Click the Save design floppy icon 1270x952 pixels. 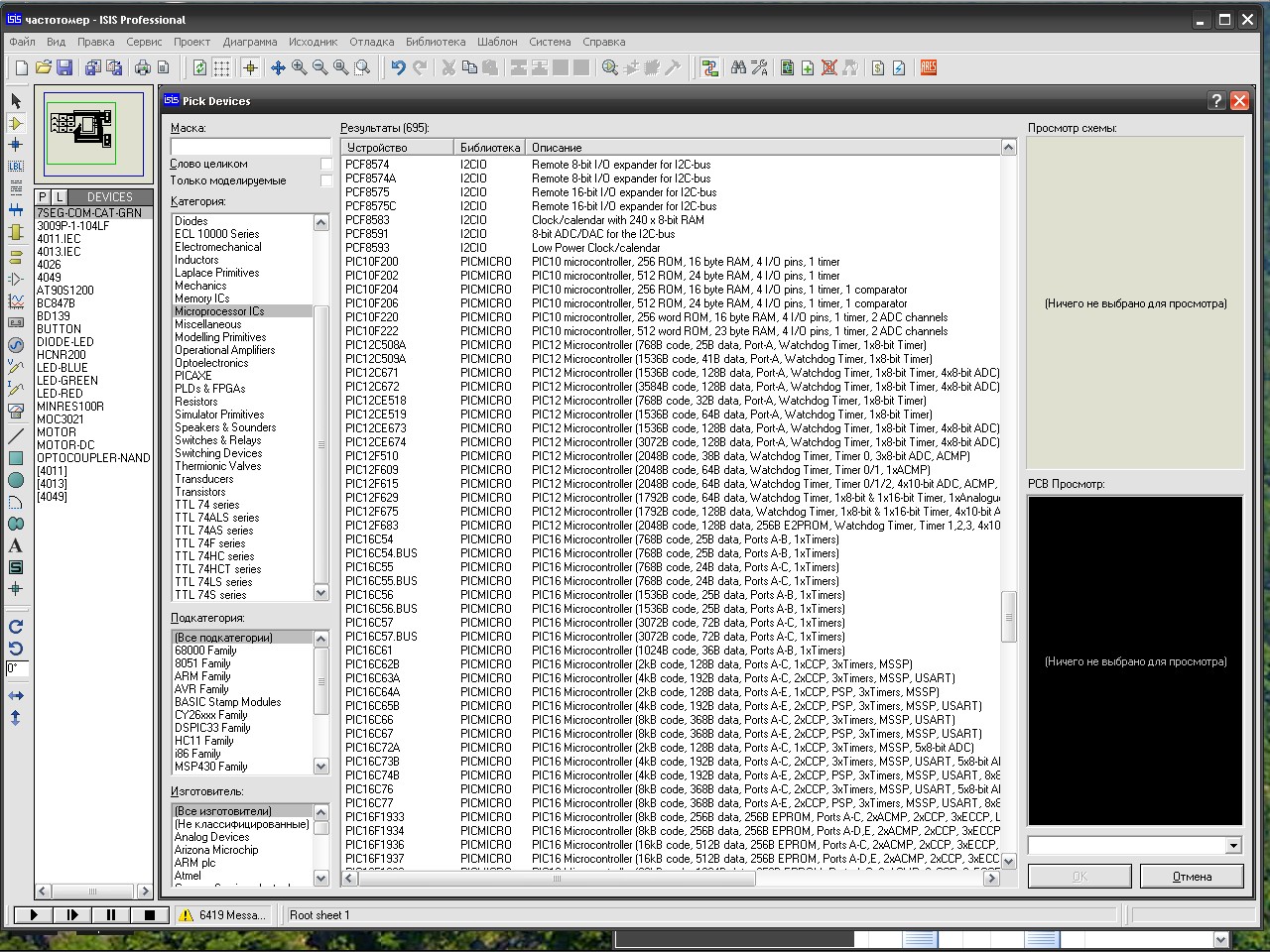pyautogui.click(x=64, y=67)
